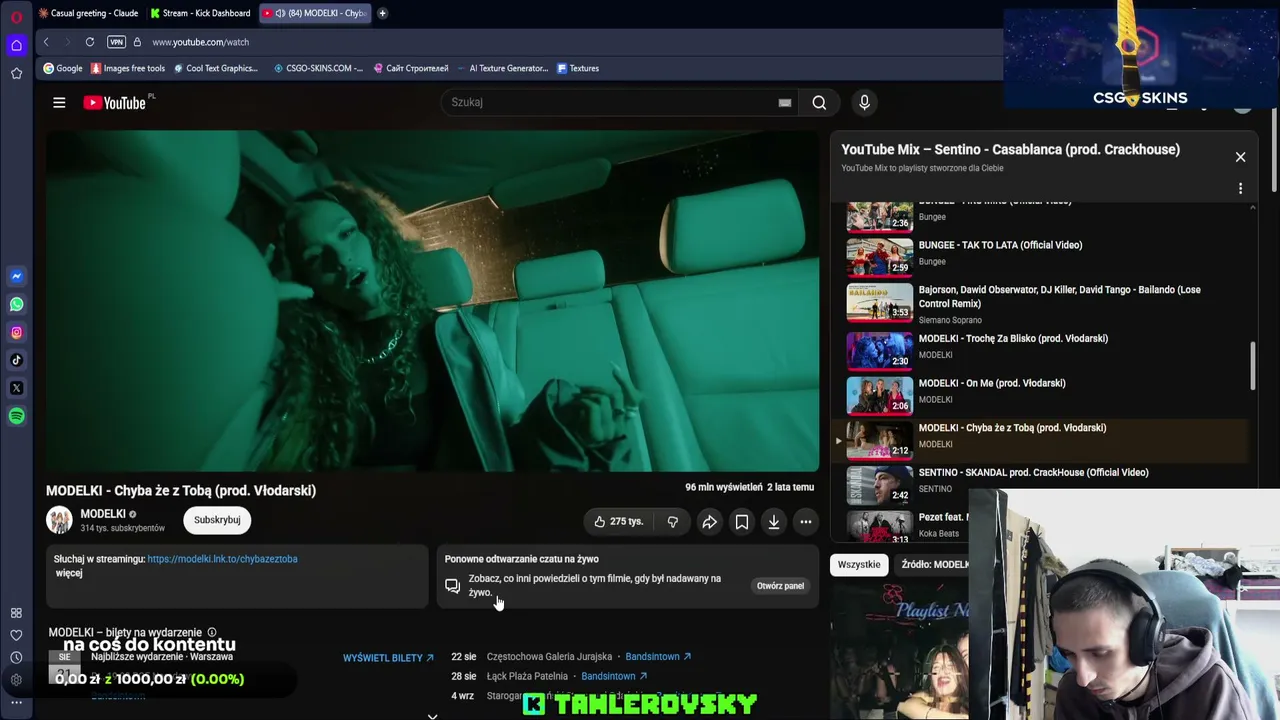Open Spotify in the Opera sidebar
Viewport: 1280px width, 720px height.
[16, 416]
